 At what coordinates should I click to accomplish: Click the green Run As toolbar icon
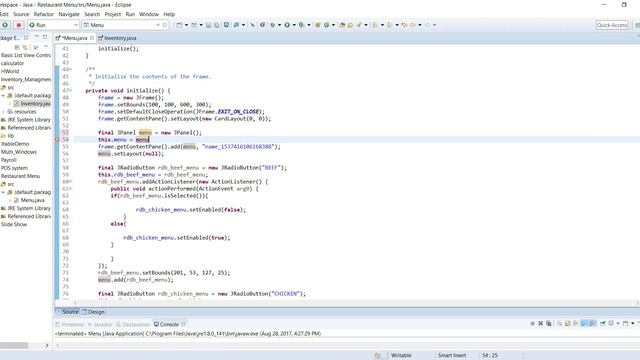(x=287, y=25)
